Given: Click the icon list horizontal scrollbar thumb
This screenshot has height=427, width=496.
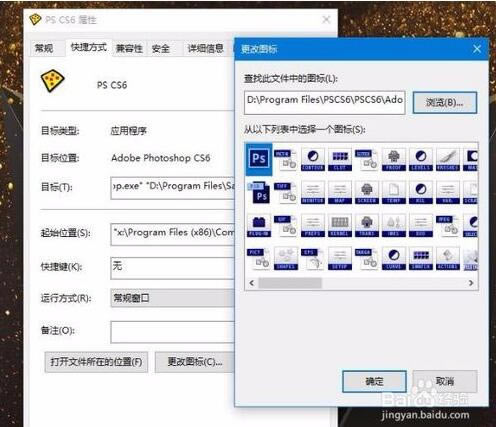Looking at the screenshot, I should [290, 283].
